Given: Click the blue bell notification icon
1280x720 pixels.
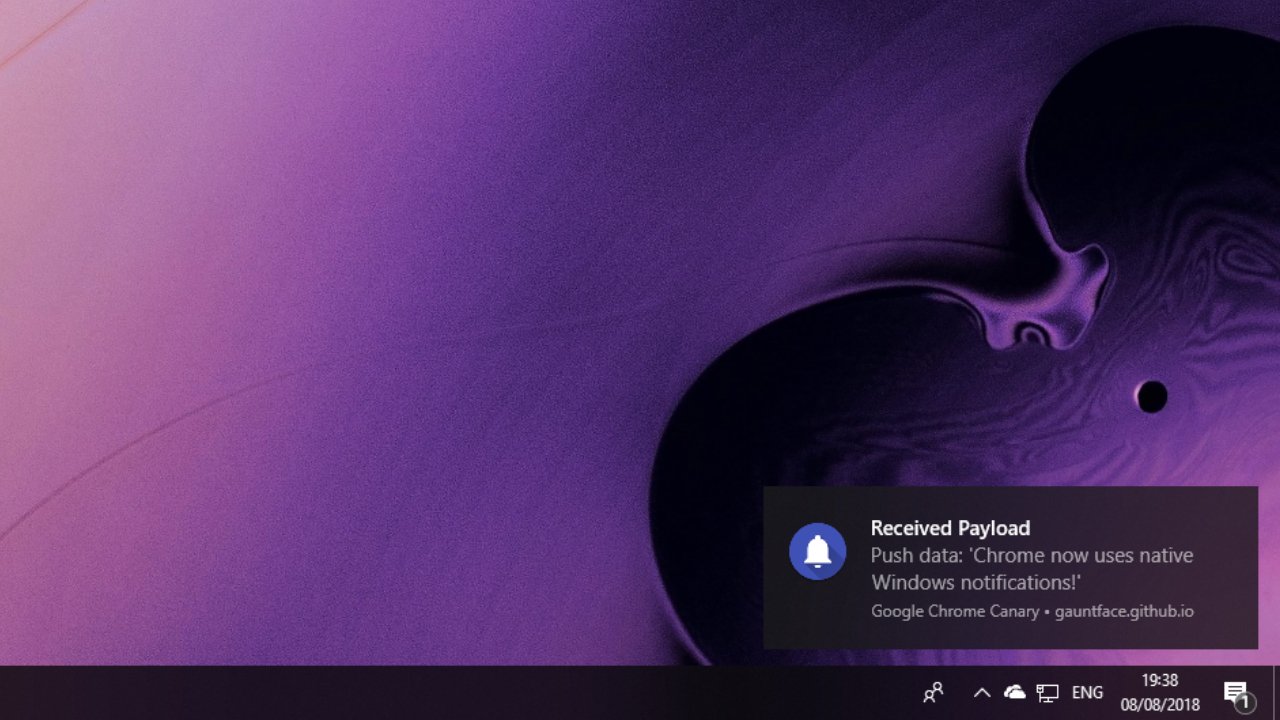Looking at the screenshot, I should 818,551.
